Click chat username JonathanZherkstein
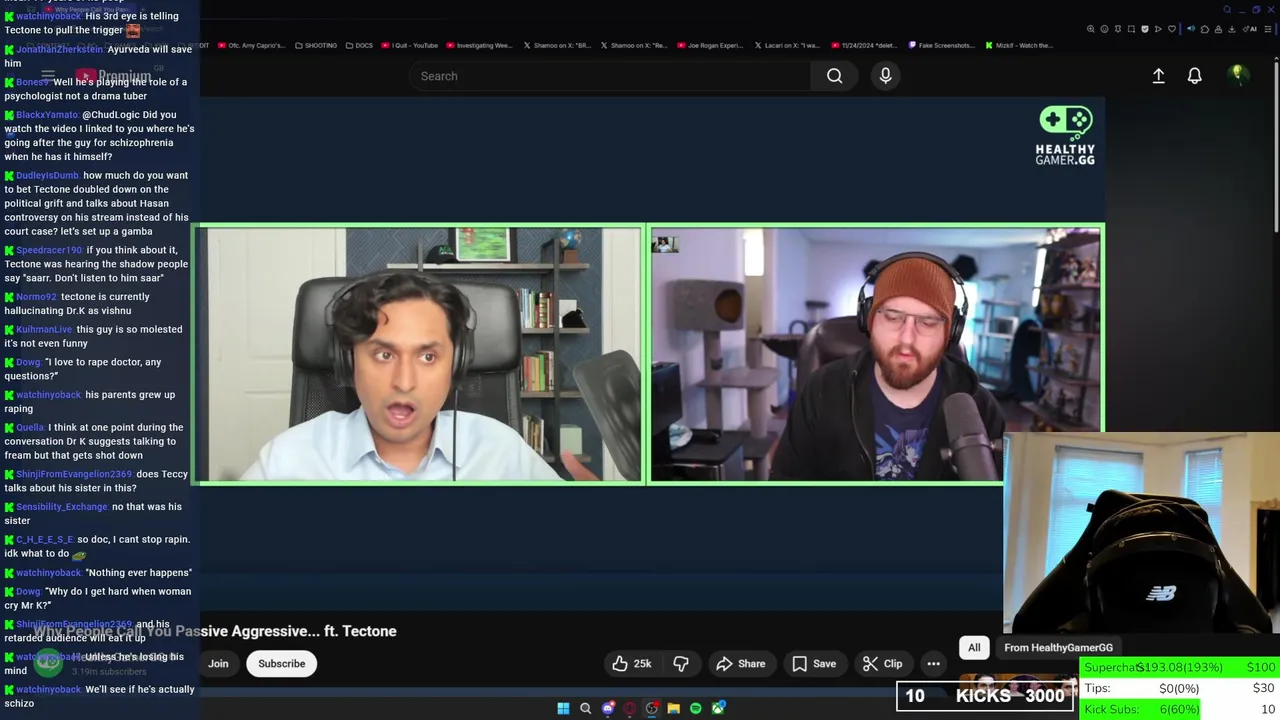The image size is (1280, 720). coord(60,50)
